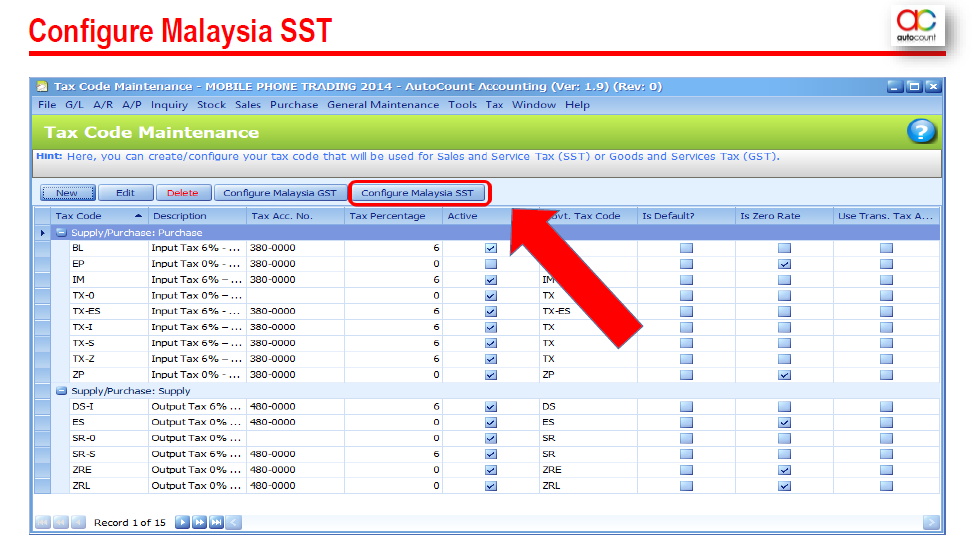Close the Tax Code Maintenance window

[x=933, y=86]
